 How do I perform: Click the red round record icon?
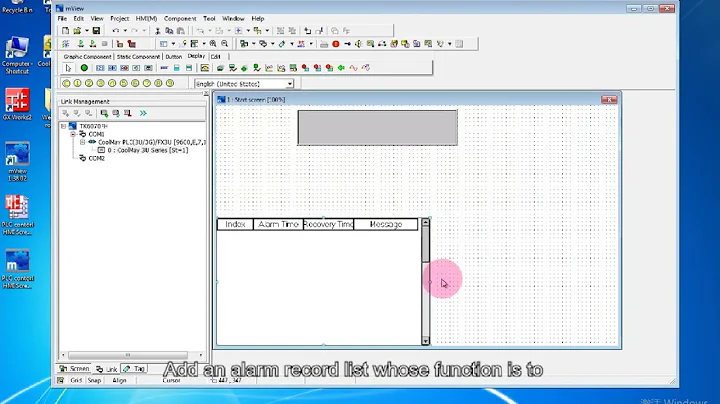336,44
